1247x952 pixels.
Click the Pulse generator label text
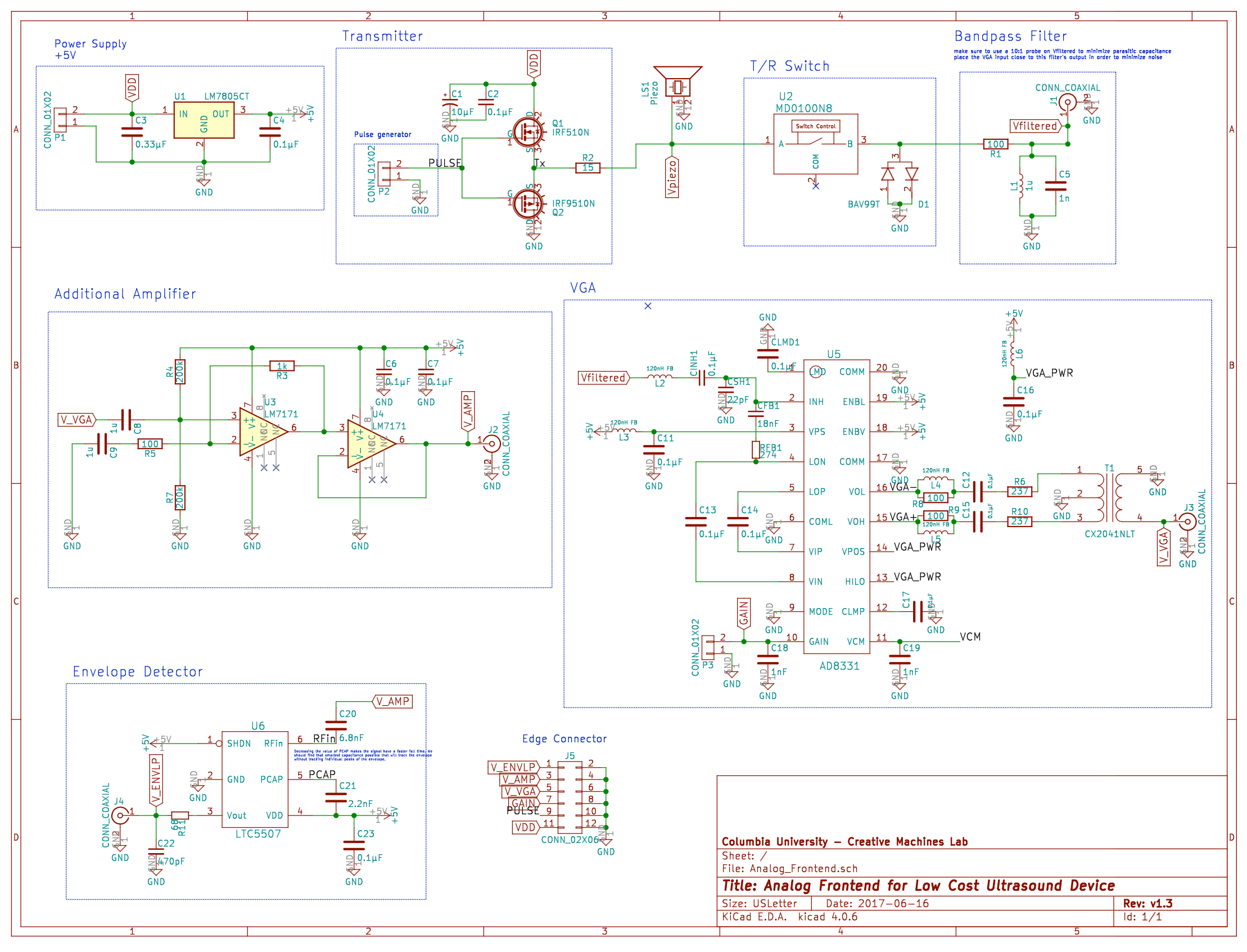(x=383, y=134)
